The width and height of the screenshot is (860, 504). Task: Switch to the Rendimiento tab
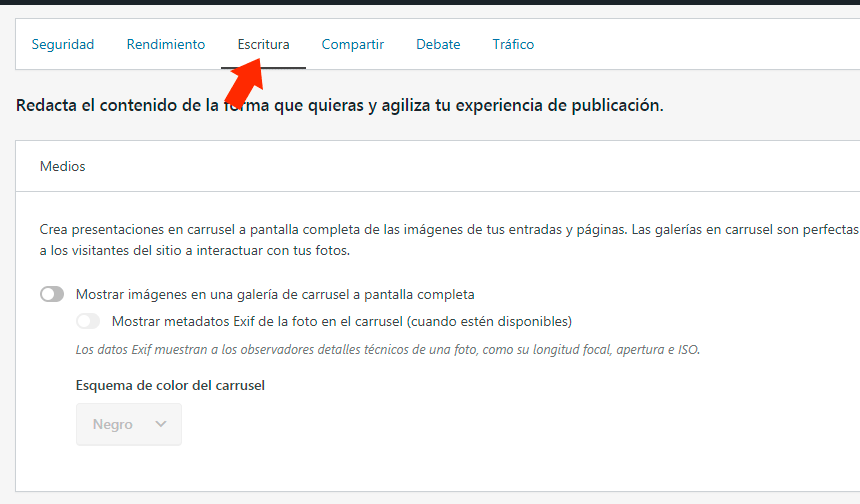pos(166,44)
